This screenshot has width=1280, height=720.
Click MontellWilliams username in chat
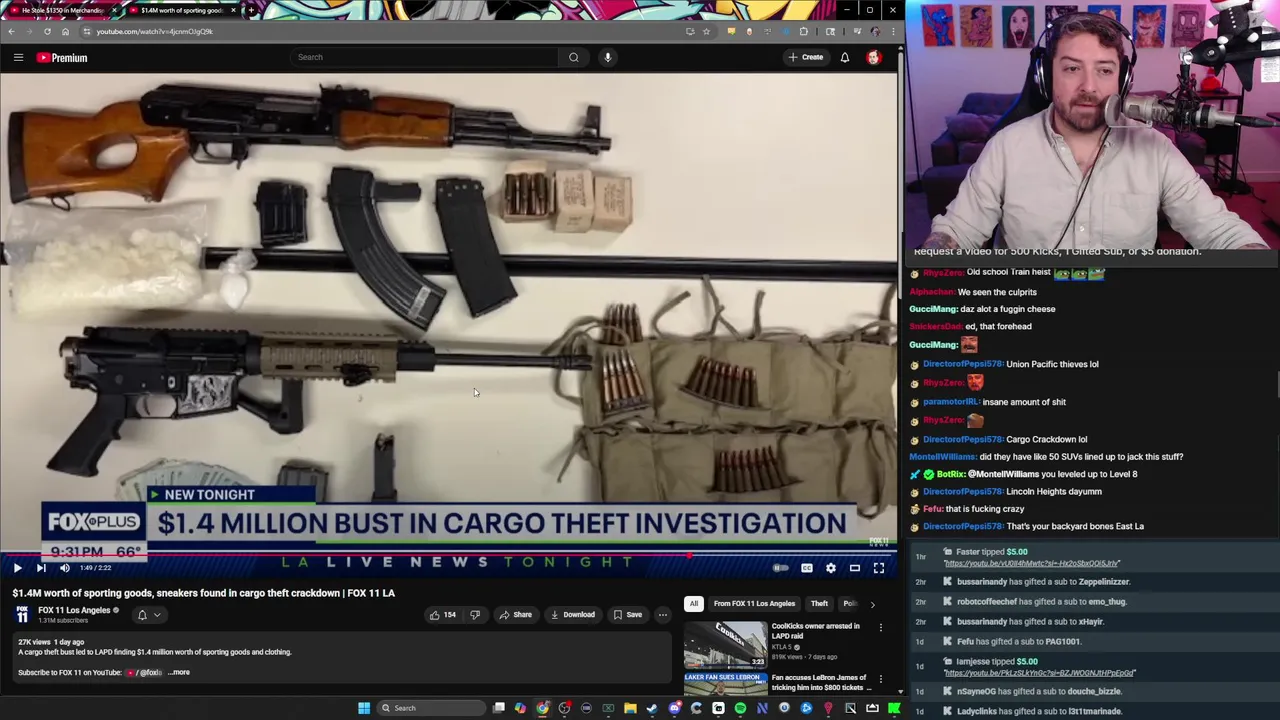(x=942, y=457)
